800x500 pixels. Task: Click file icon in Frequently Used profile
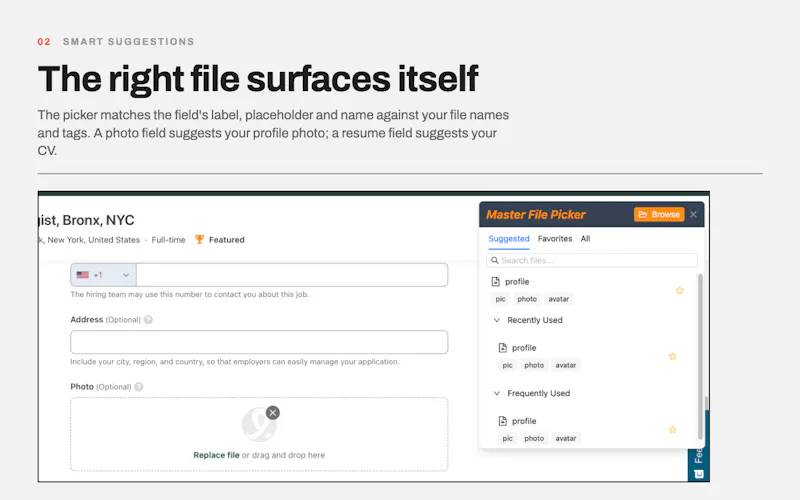tap(503, 421)
